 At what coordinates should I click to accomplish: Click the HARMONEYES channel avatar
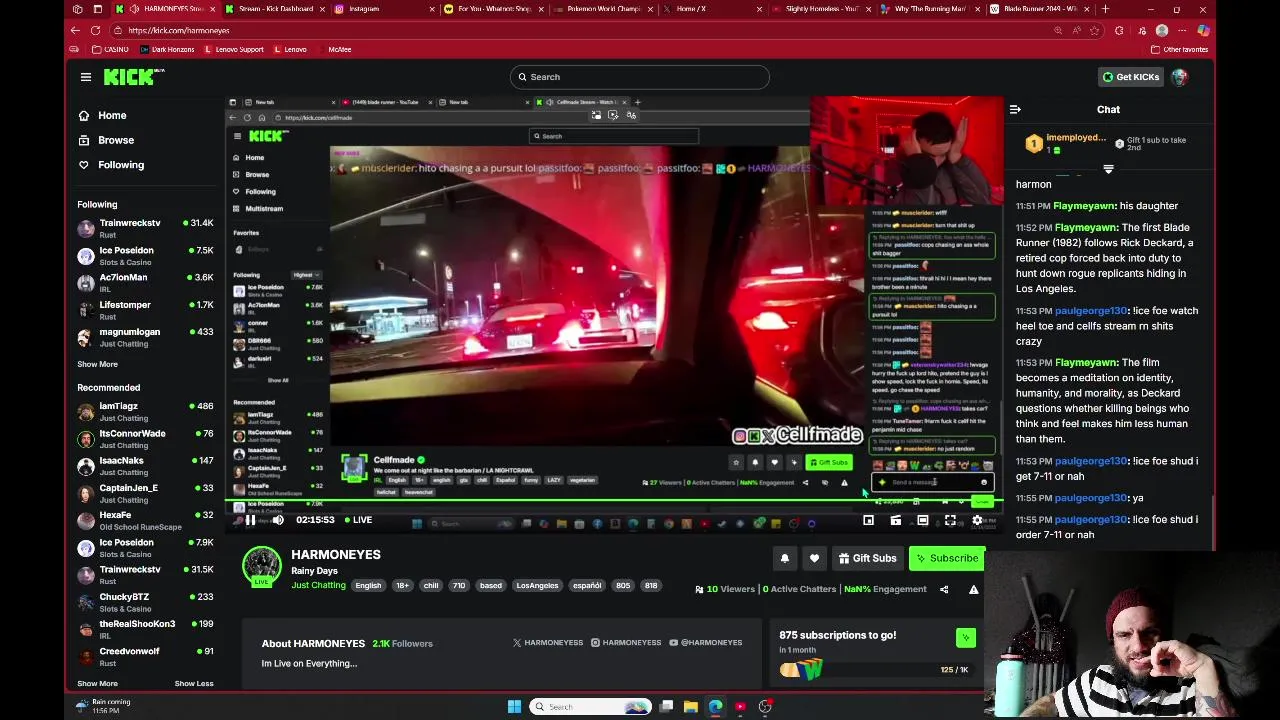(262, 566)
